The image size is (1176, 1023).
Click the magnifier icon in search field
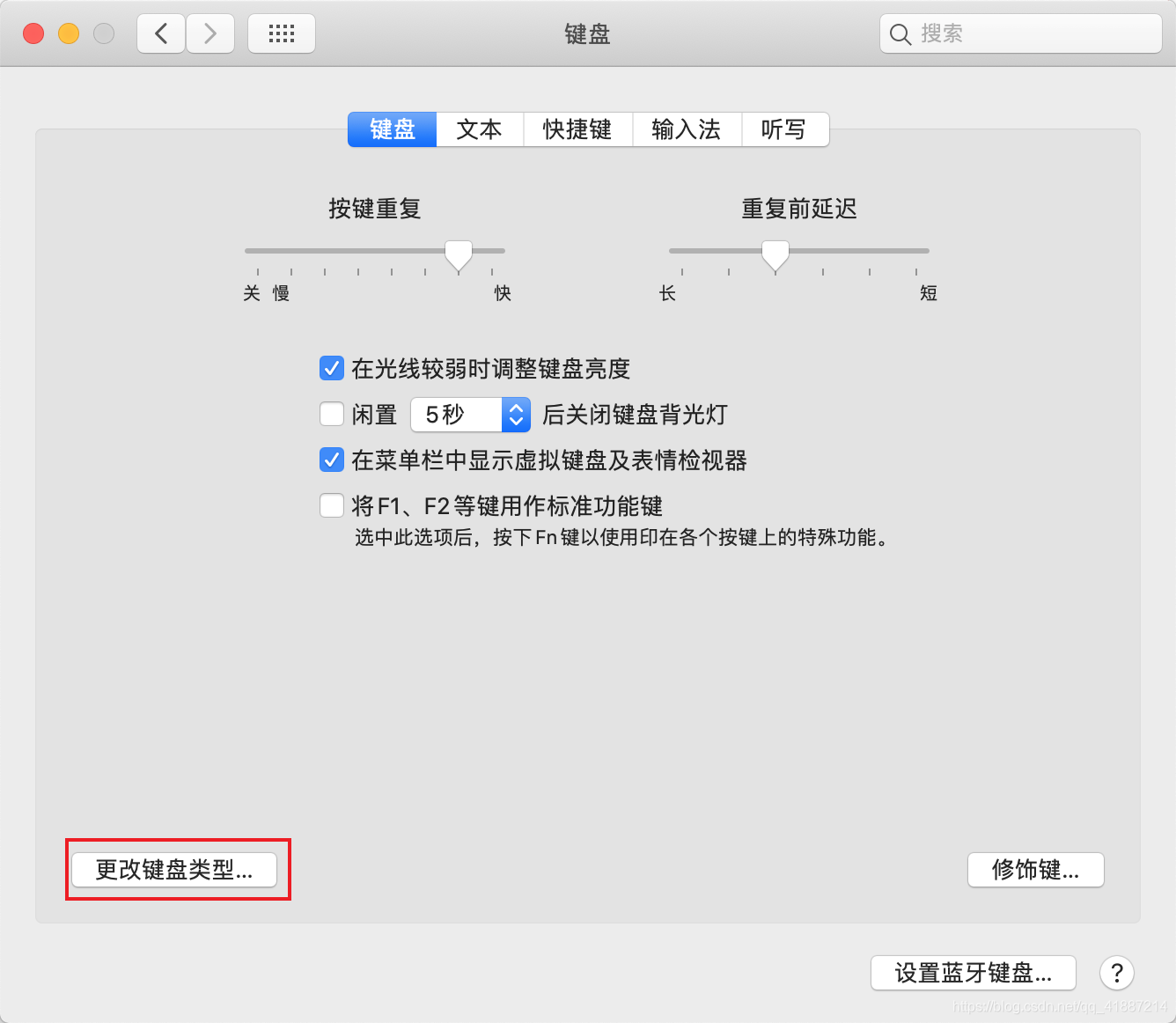coord(900,34)
